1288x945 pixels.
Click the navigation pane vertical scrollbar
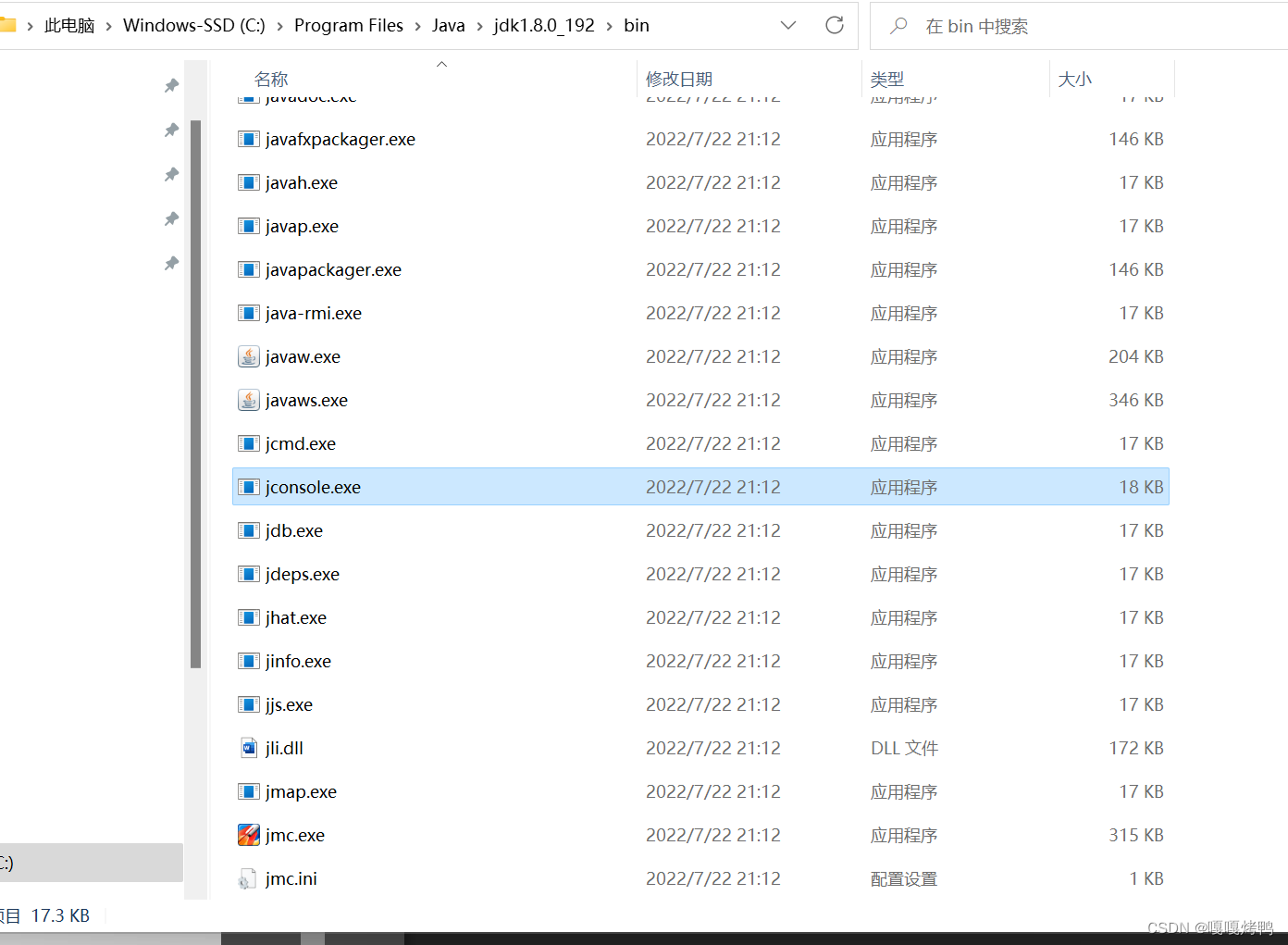tap(195, 393)
